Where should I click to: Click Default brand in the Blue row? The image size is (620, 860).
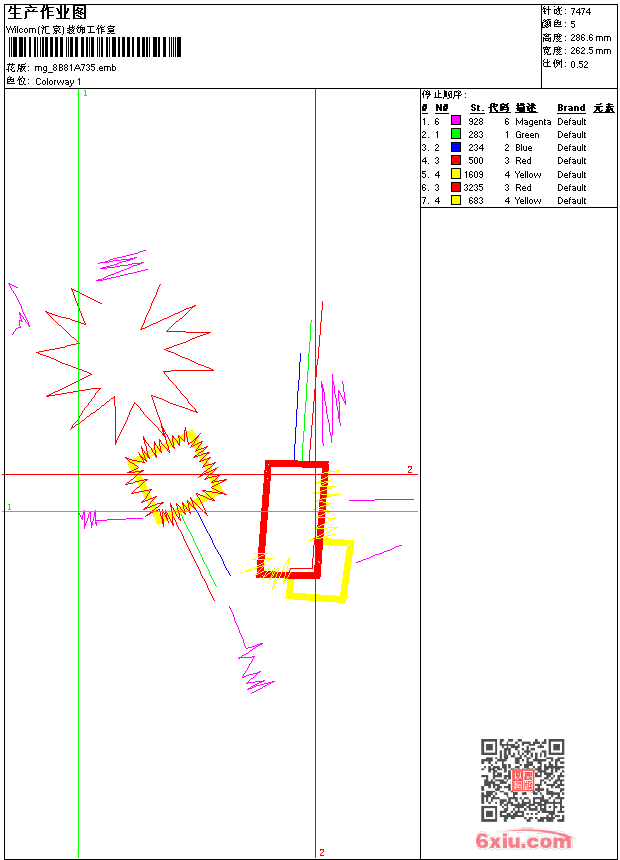pos(571,148)
